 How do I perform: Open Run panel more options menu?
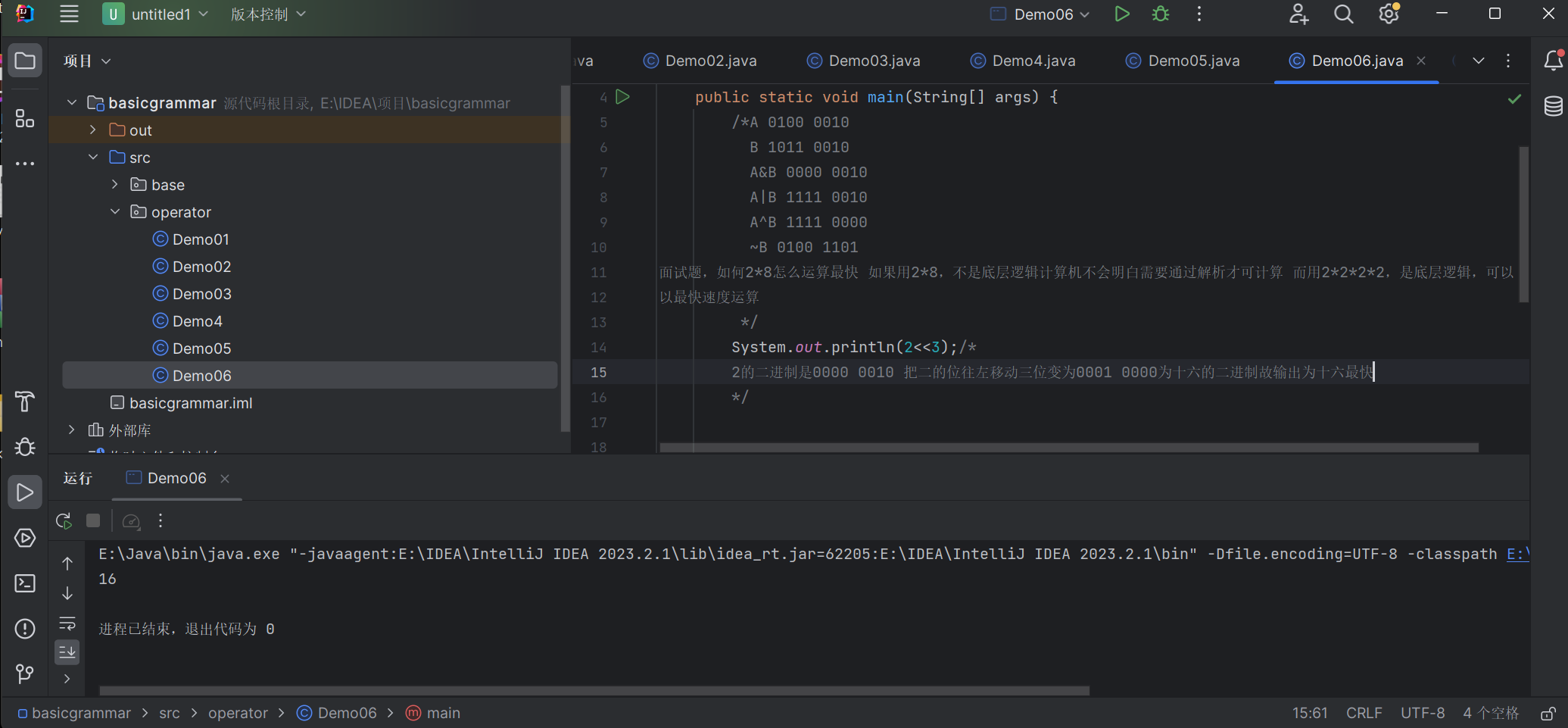(x=161, y=521)
